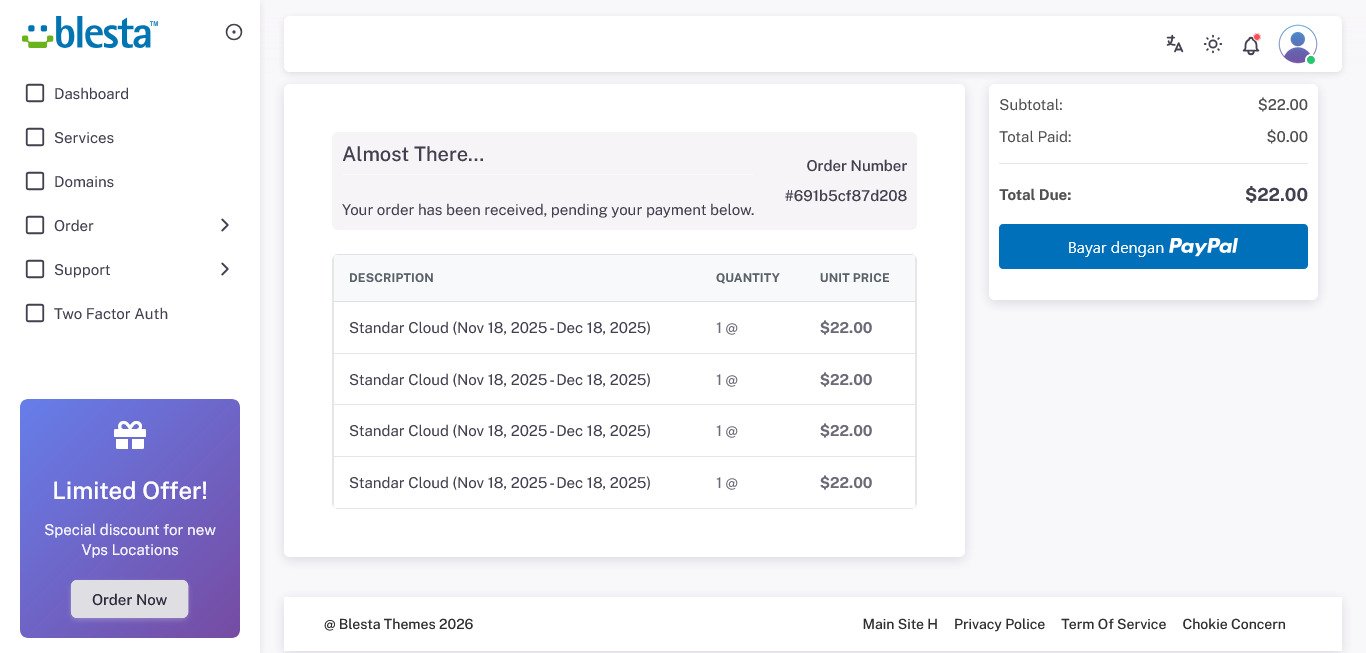This screenshot has height=653, width=1366.
Task: Open the Support menu item
Action: (82, 270)
